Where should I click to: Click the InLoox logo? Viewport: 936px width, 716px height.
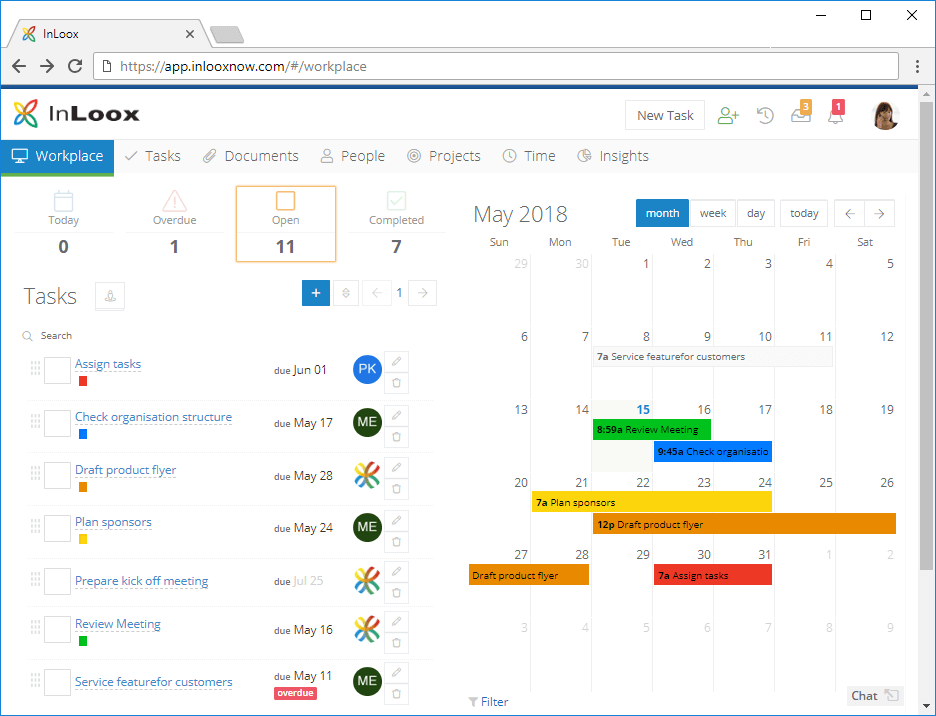76,113
